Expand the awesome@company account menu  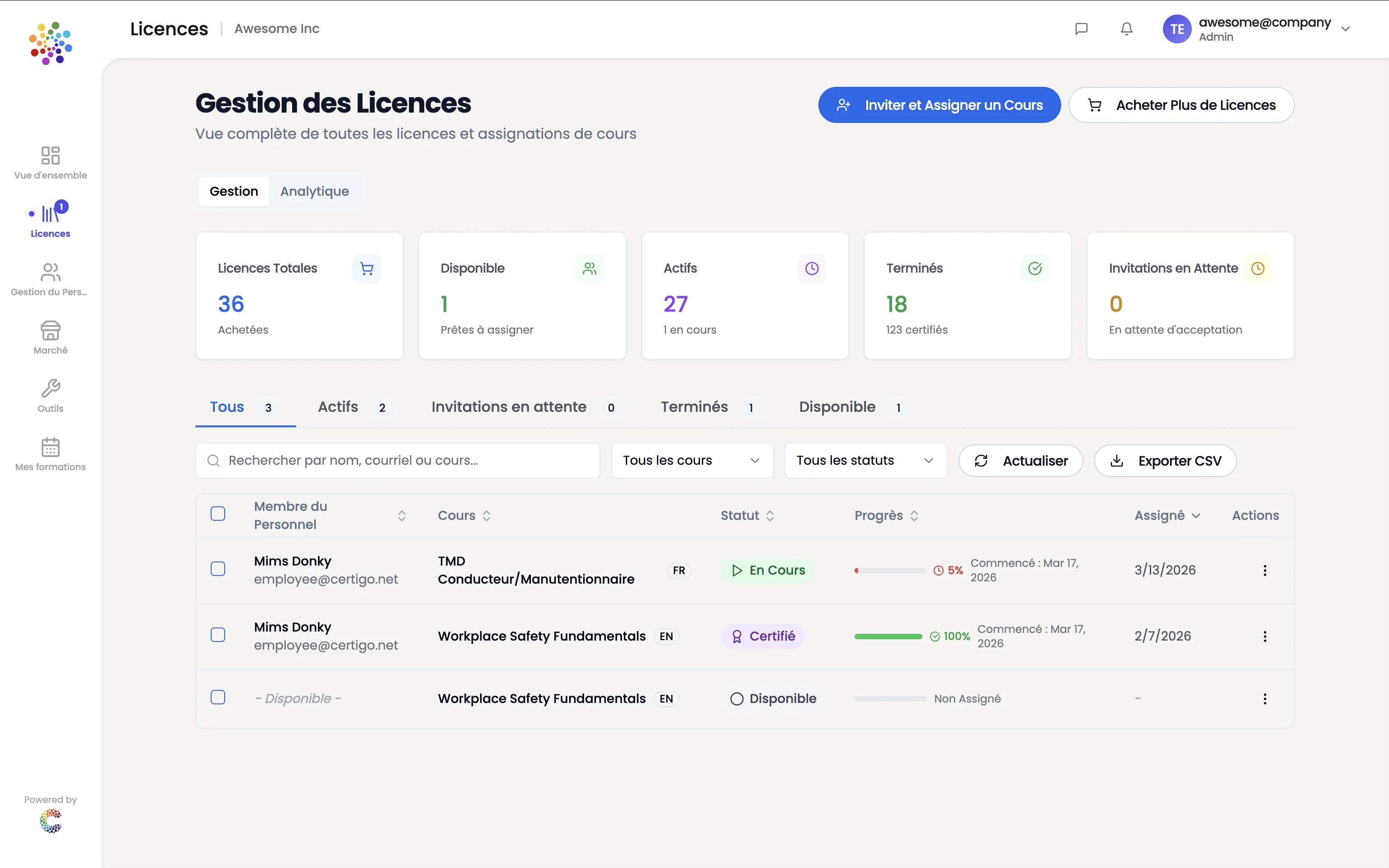(1346, 28)
